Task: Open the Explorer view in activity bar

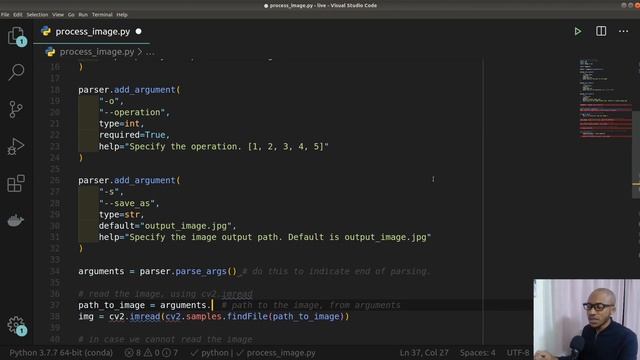Action: [x=16, y=36]
